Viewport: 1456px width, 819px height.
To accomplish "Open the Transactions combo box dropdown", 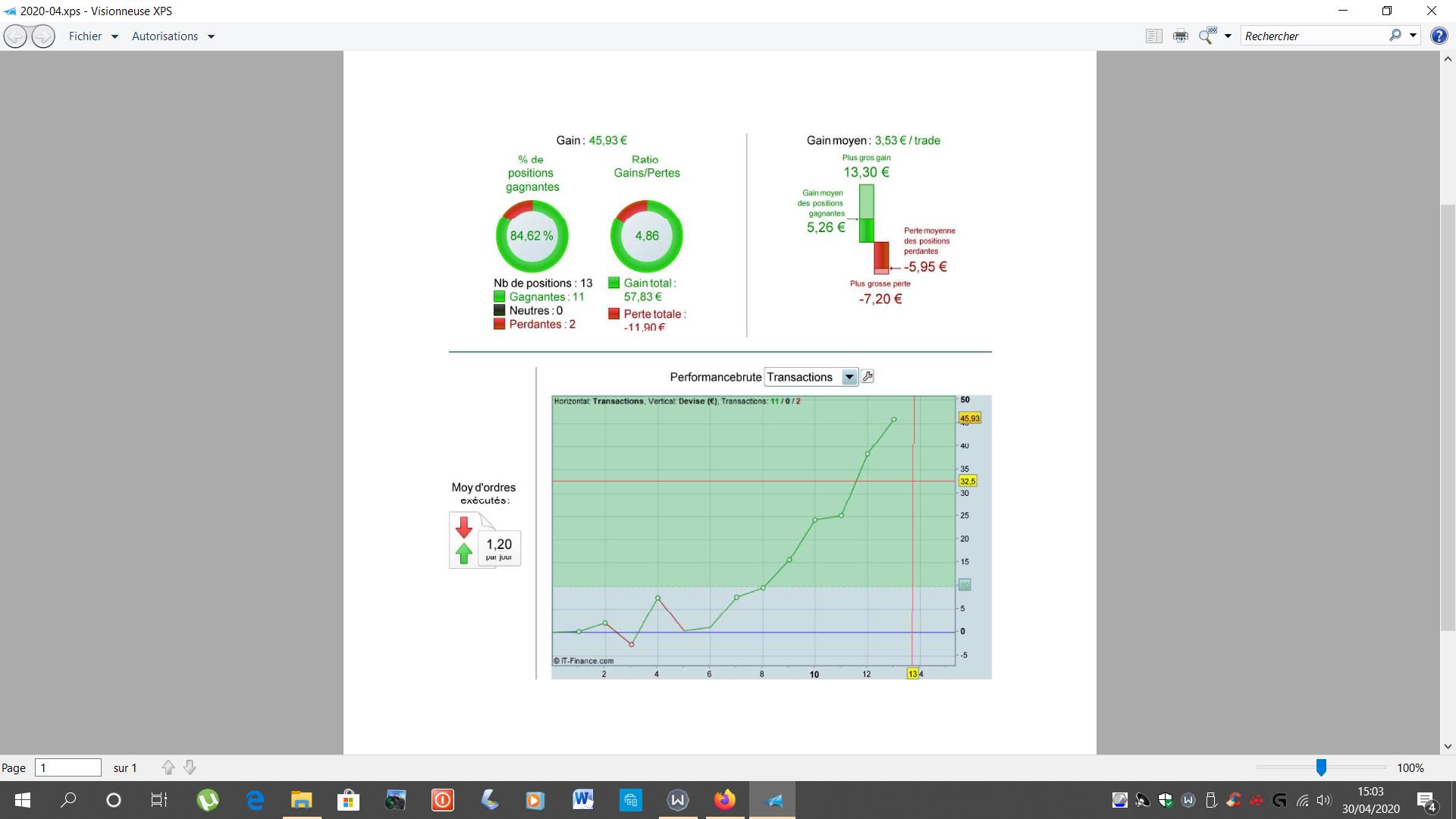I will coord(849,377).
